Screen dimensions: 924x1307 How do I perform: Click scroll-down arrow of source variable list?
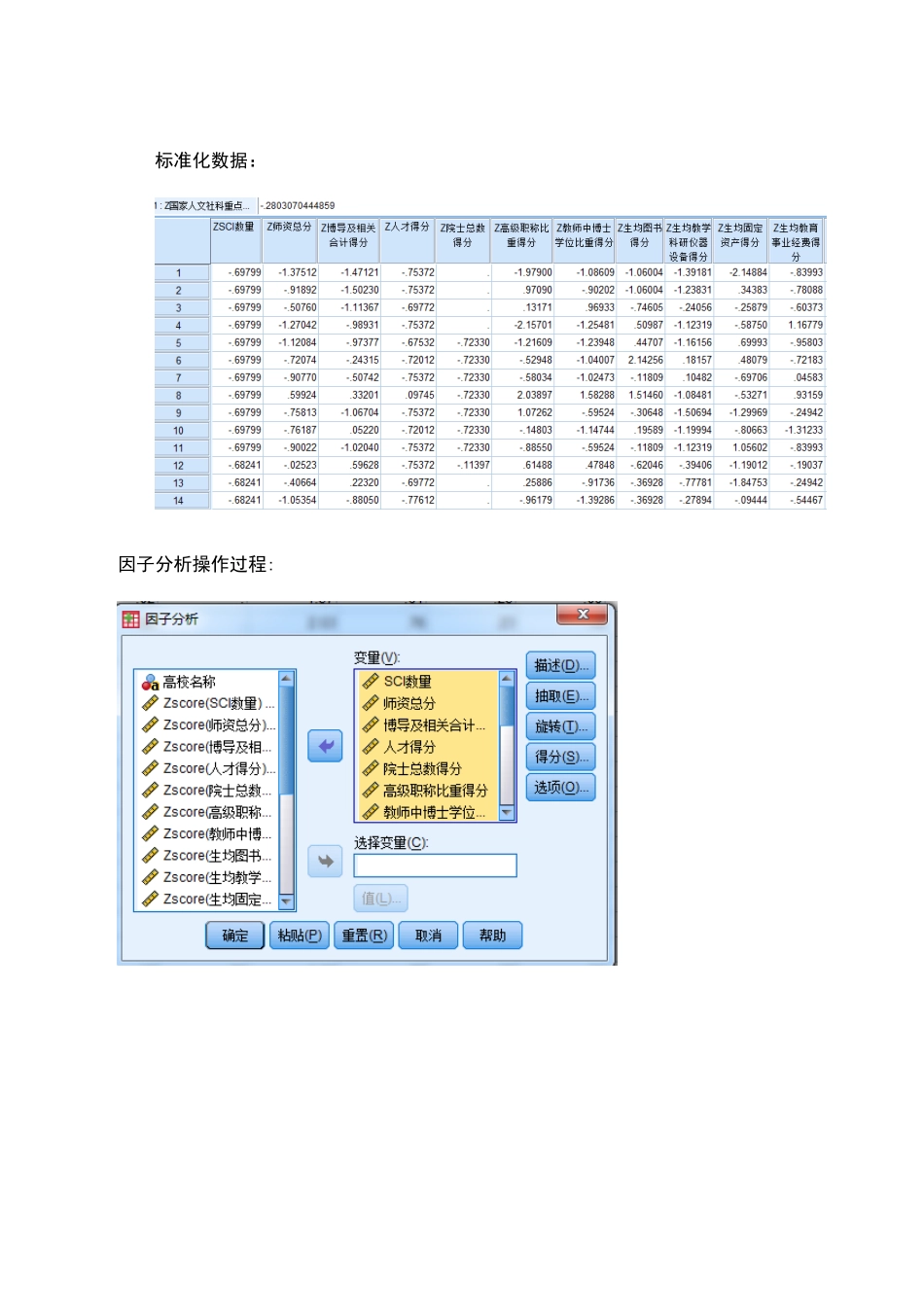click(x=286, y=902)
